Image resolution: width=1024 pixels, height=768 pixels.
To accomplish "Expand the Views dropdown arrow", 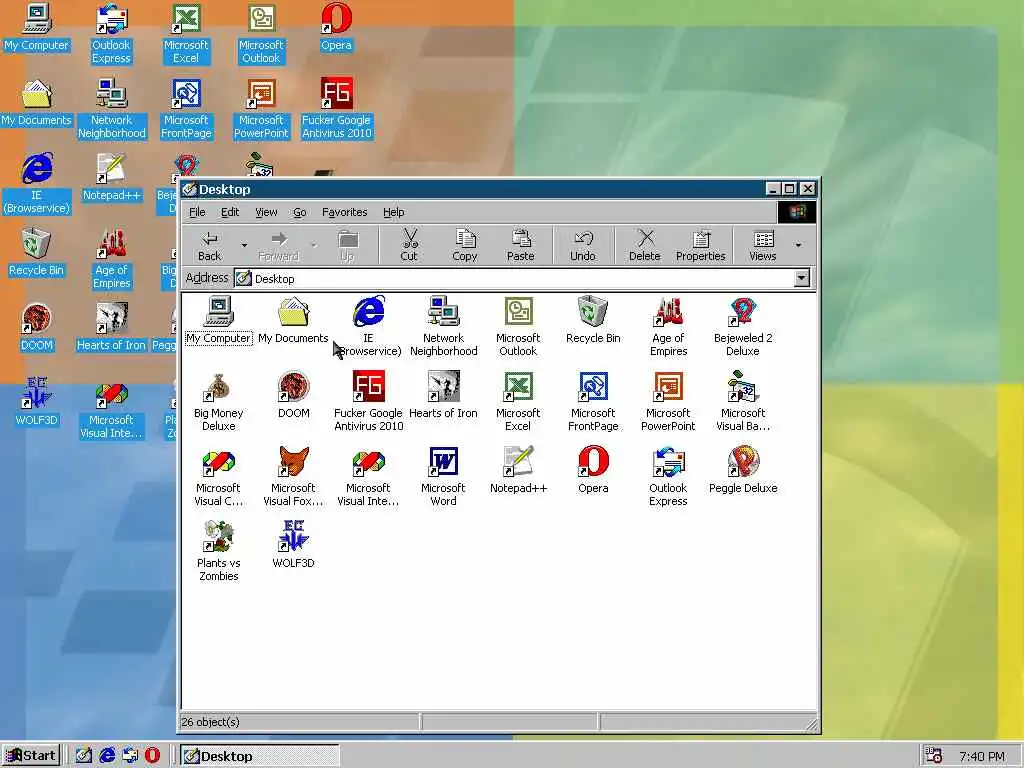I will pyautogui.click(x=798, y=246).
